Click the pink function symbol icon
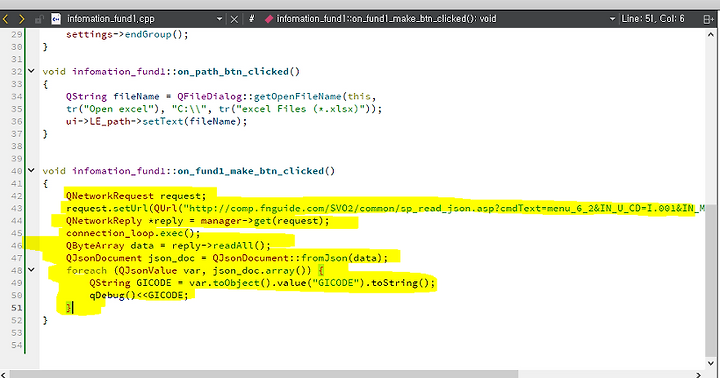Screen dimensions: 720x378 tap(269, 19)
